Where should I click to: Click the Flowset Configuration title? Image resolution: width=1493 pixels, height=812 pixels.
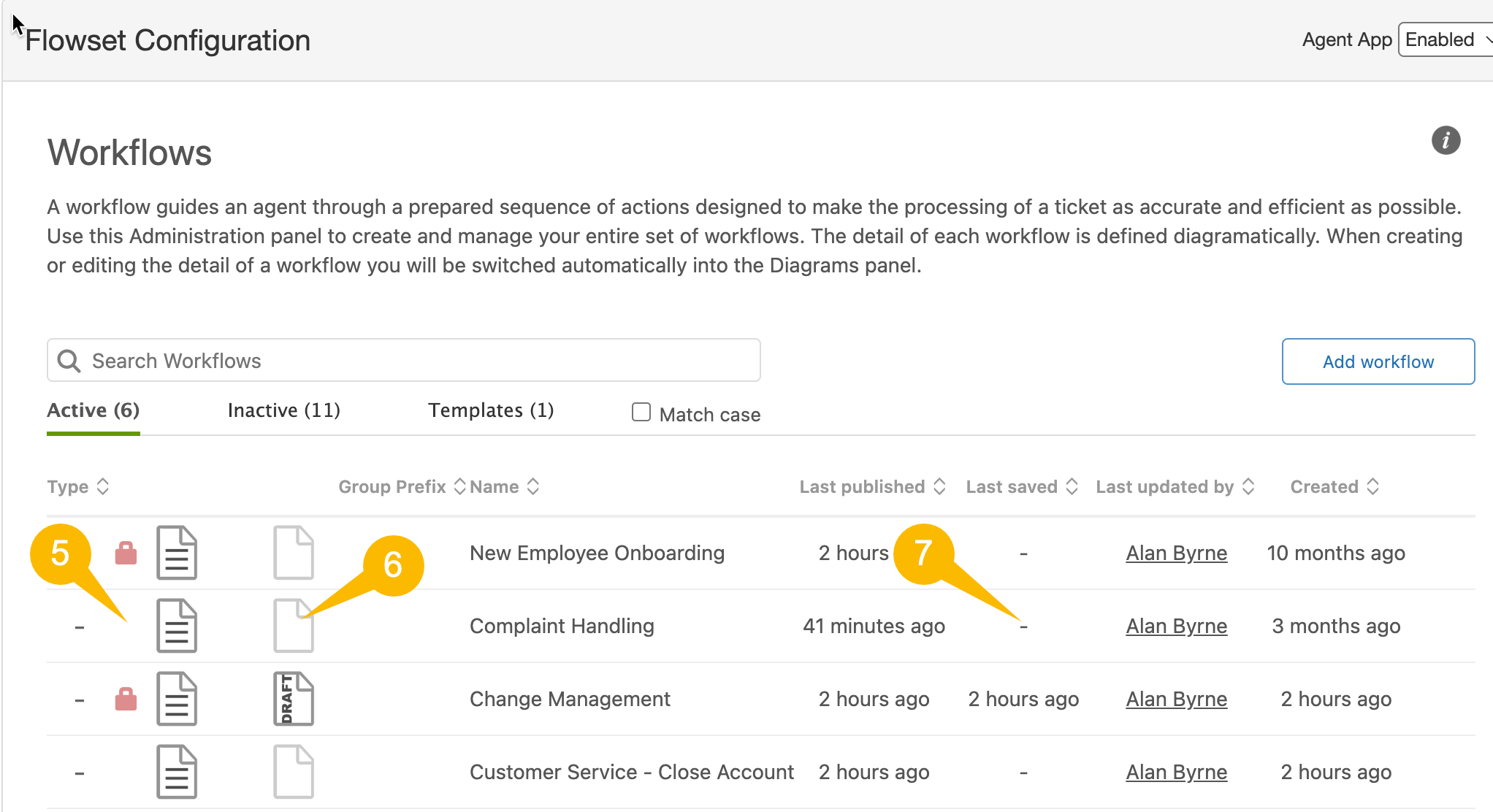[167, 40]
